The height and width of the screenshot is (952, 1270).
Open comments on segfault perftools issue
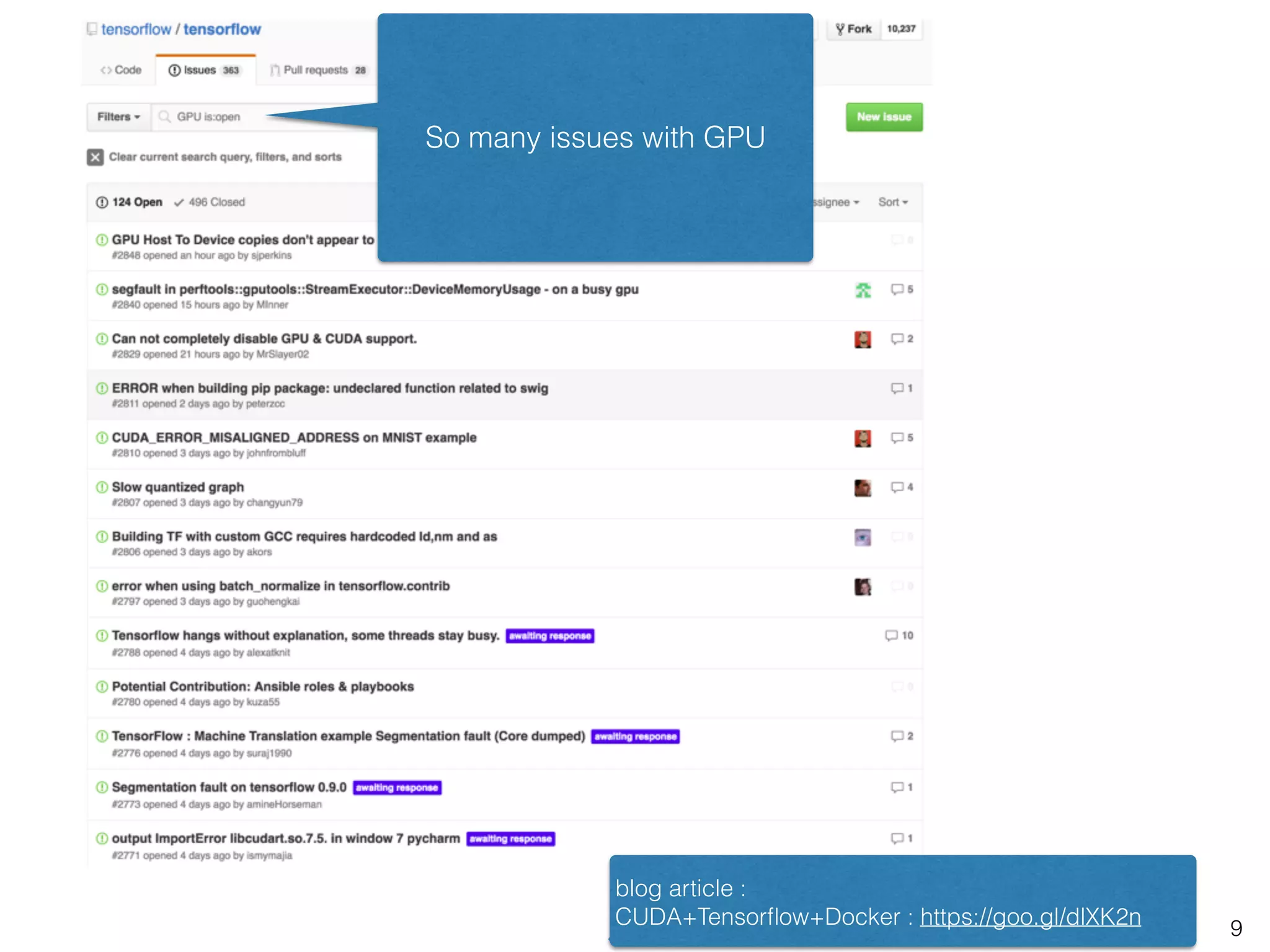click(902, 289)
